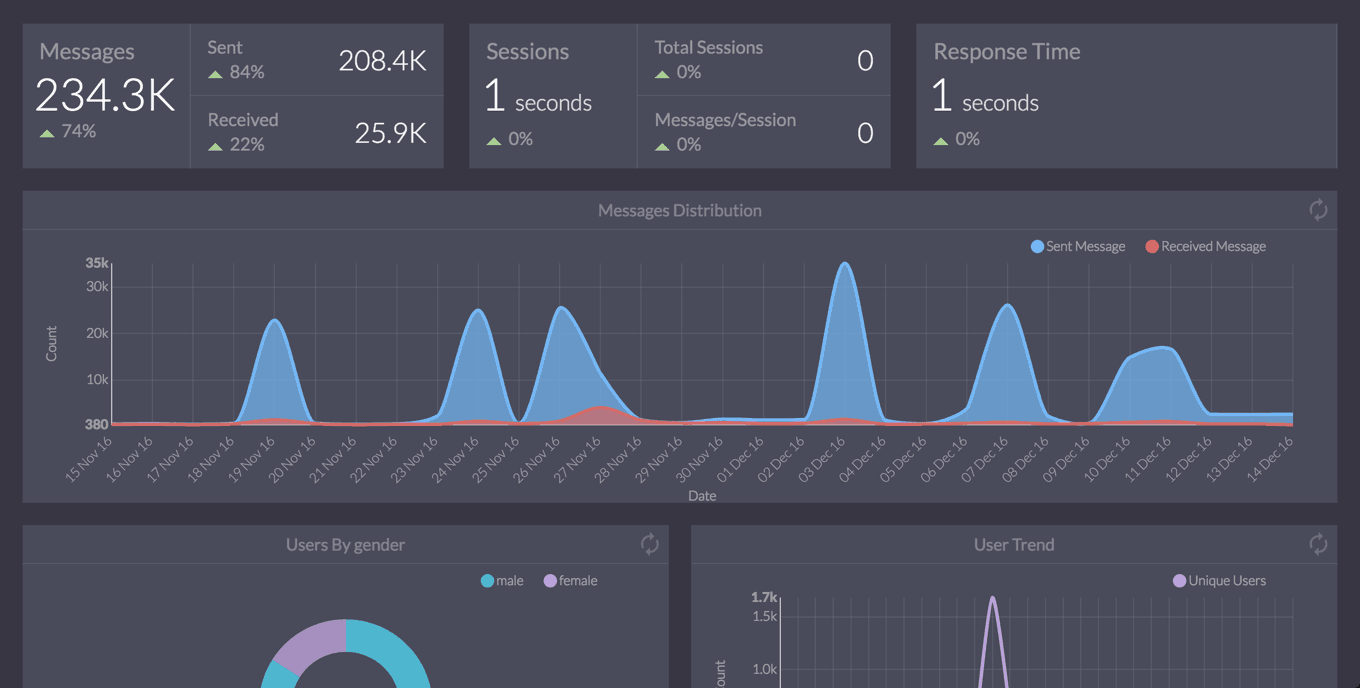Click the trend arrow next to 84%
This screenshot has height=688, width=1360.
pyautogui.click(x=215, y=74)
